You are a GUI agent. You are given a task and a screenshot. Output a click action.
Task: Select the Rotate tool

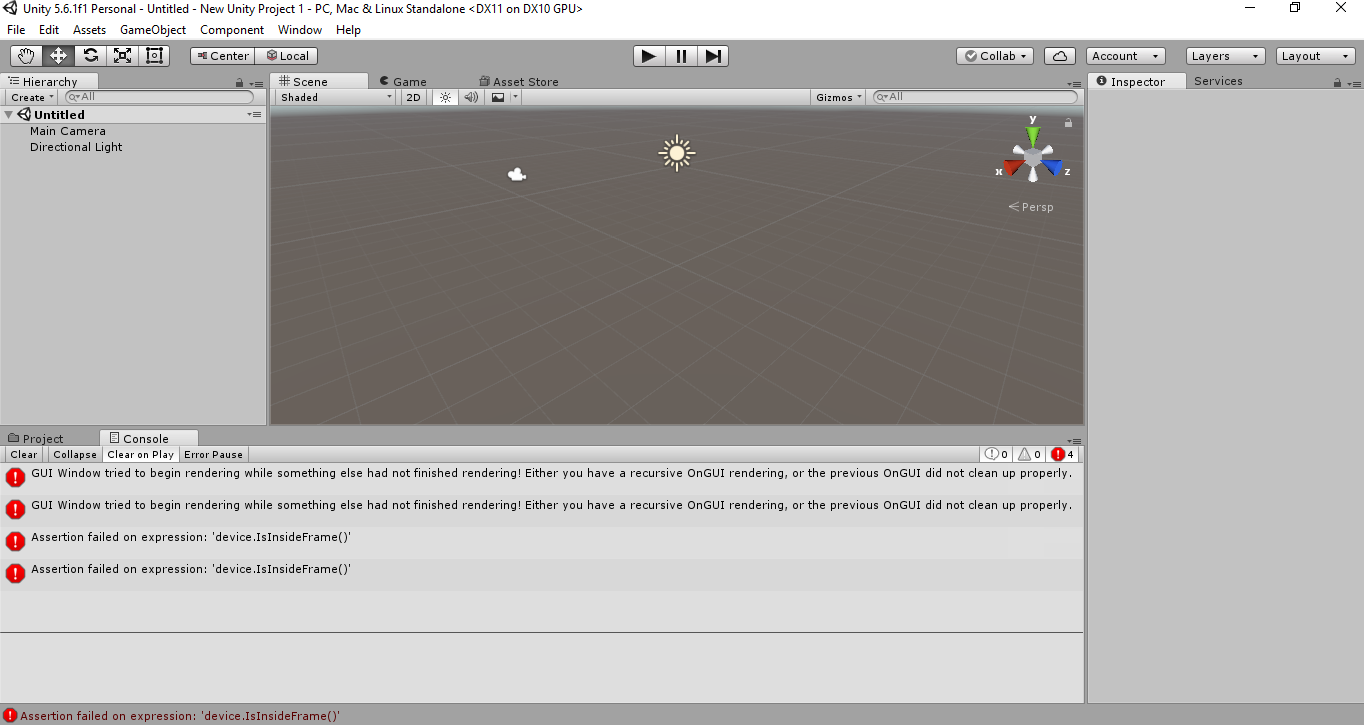tap(90, 55)
